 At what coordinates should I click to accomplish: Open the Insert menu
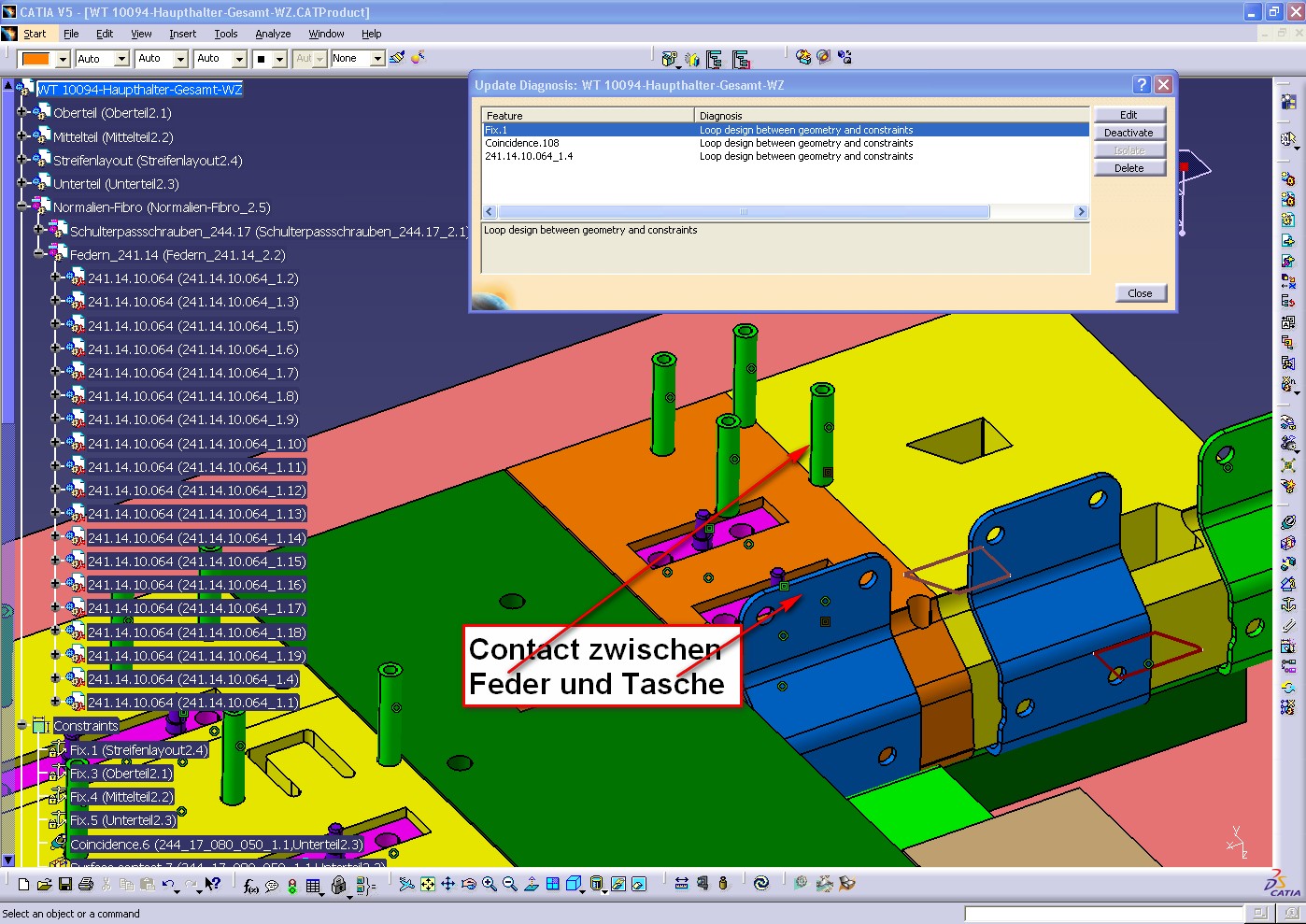pos(182,34)
